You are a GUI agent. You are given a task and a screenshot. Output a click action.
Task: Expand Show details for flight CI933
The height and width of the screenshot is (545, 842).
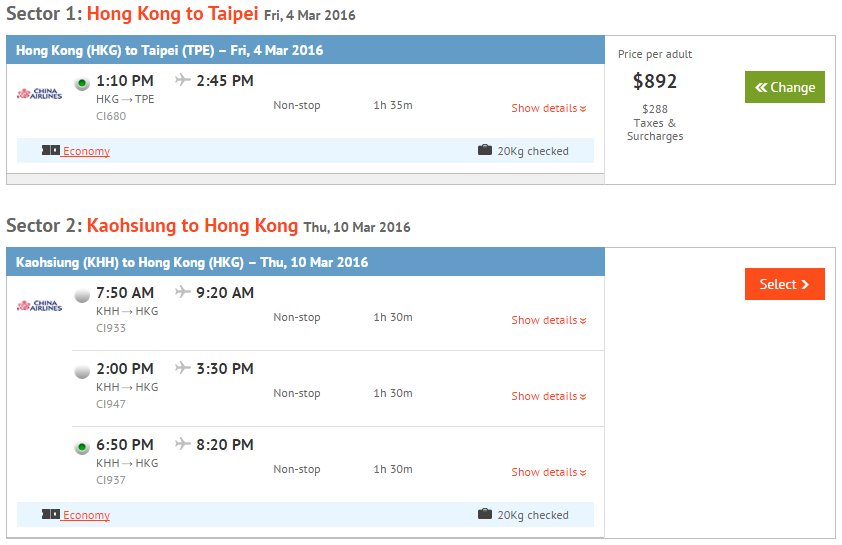click(549, 321)
